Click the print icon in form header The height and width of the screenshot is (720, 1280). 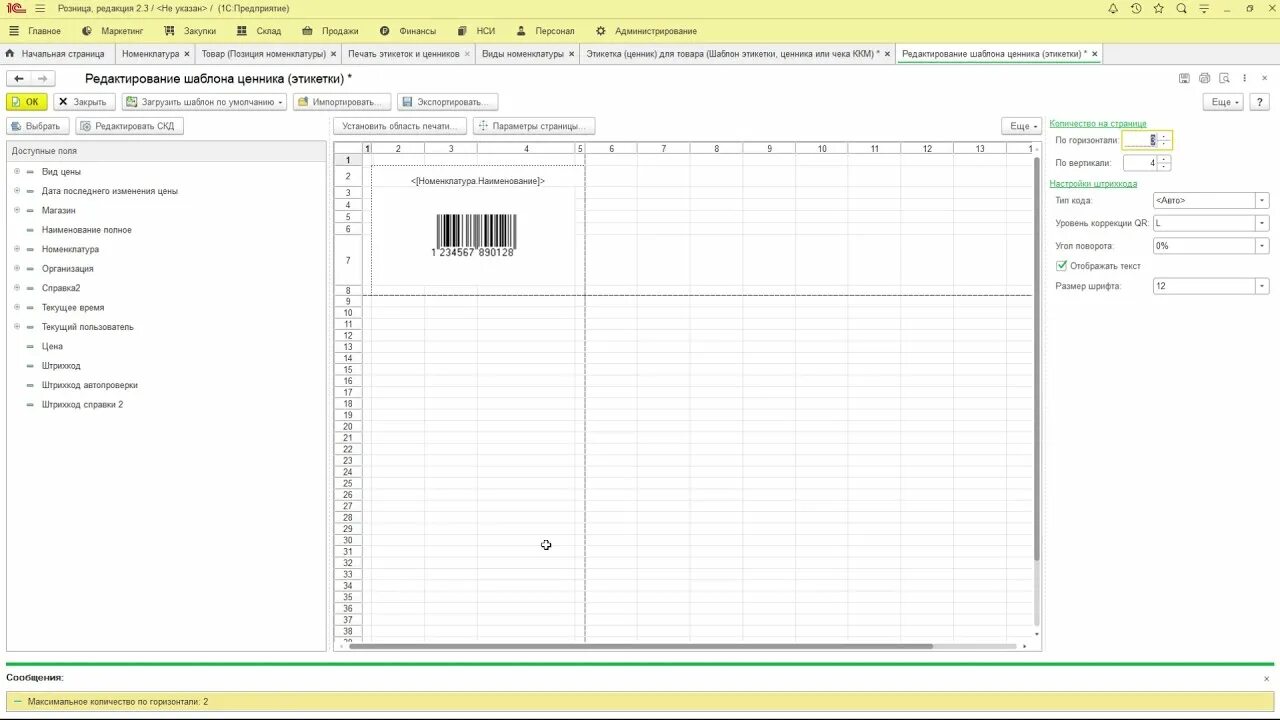tap(1204, 78)
